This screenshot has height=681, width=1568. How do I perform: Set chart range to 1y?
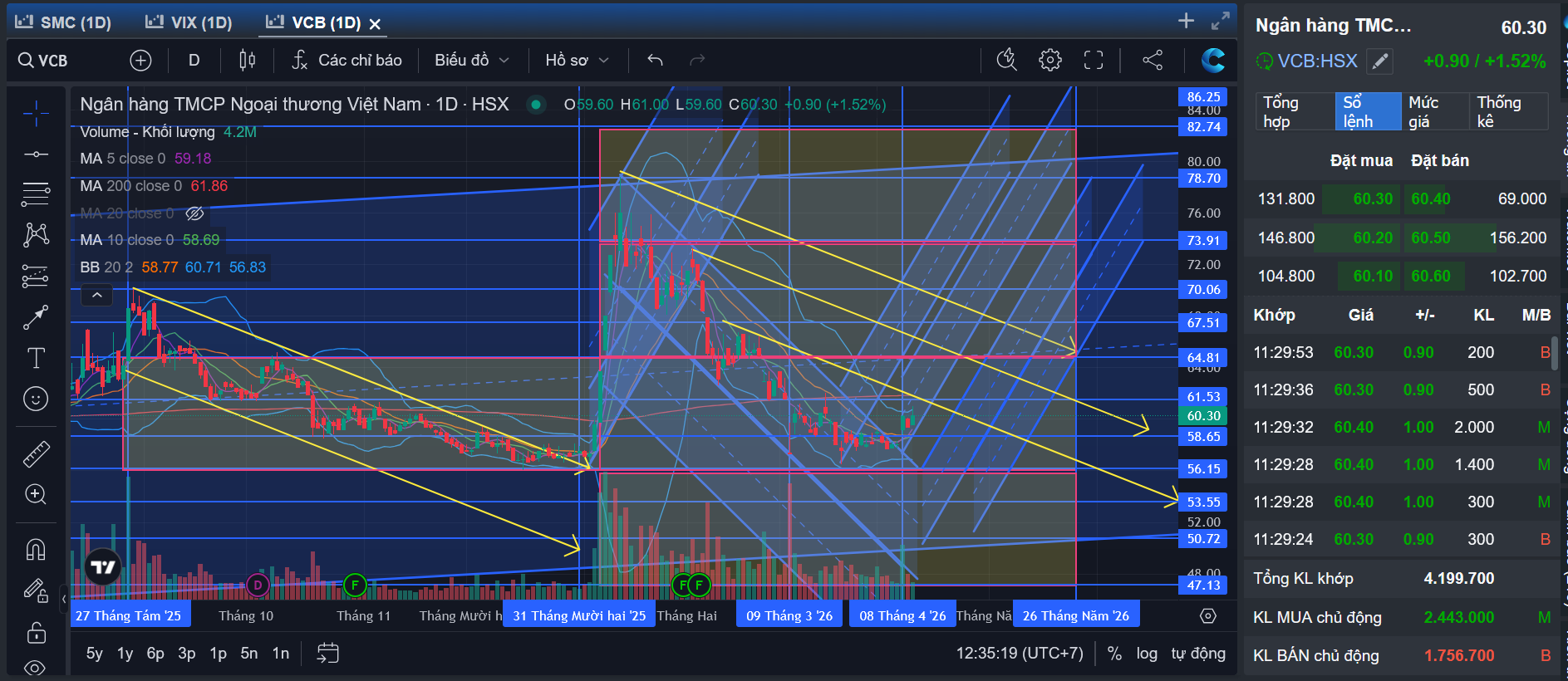tap(125, 654)
